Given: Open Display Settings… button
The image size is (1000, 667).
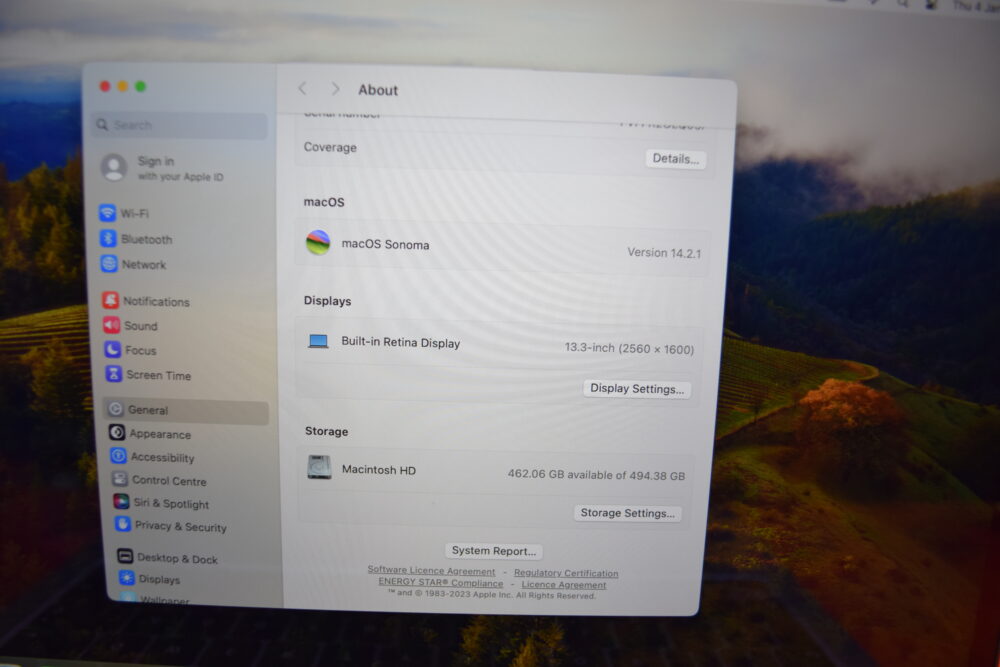Looking at the screenshot, I should coord(637,388).
